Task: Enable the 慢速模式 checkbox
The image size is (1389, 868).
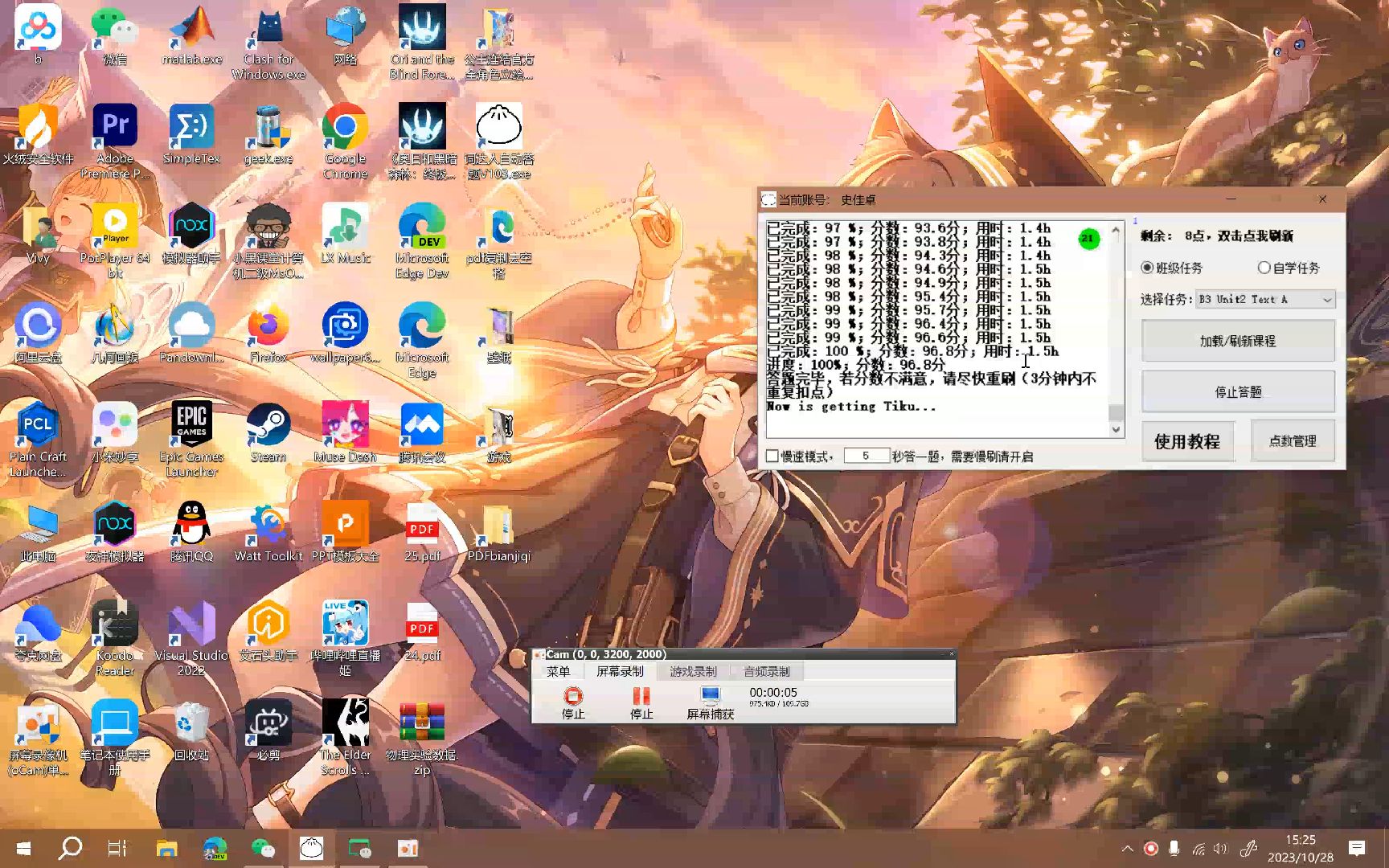Action: (772, 456)
